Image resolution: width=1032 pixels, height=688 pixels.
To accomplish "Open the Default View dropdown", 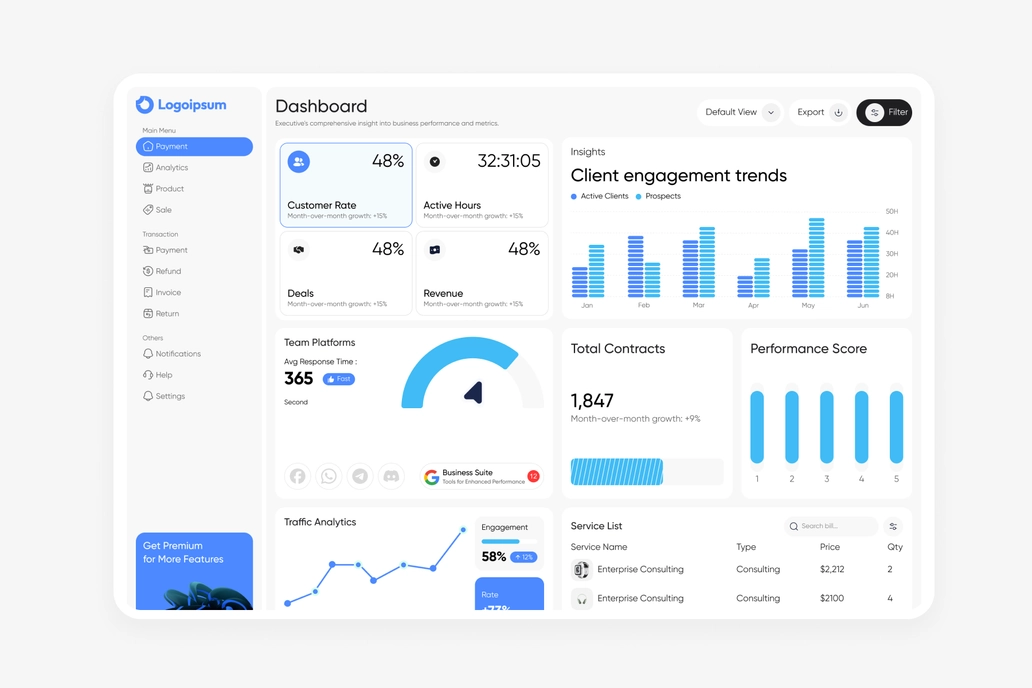I will (739, 112).
